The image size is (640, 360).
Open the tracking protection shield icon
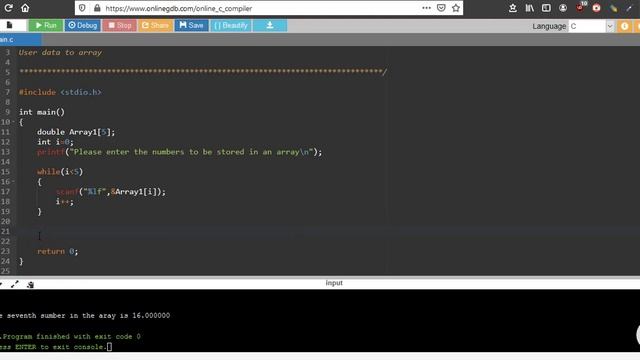82,8
